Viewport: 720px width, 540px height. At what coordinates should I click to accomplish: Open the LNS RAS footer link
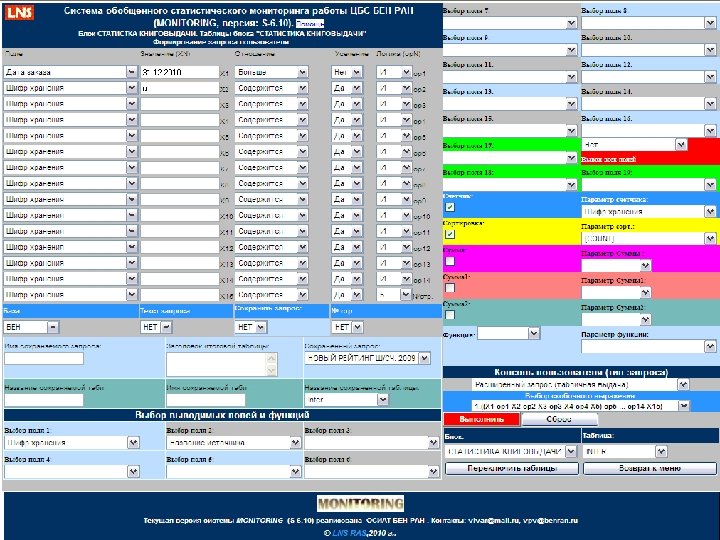(x=349, y=533)
